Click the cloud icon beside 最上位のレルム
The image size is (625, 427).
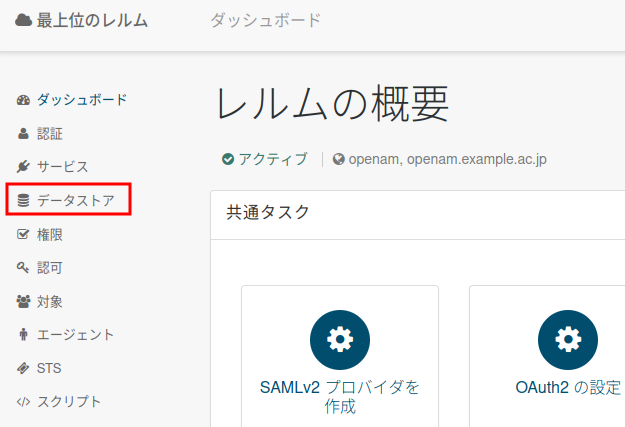pos(23,20)
